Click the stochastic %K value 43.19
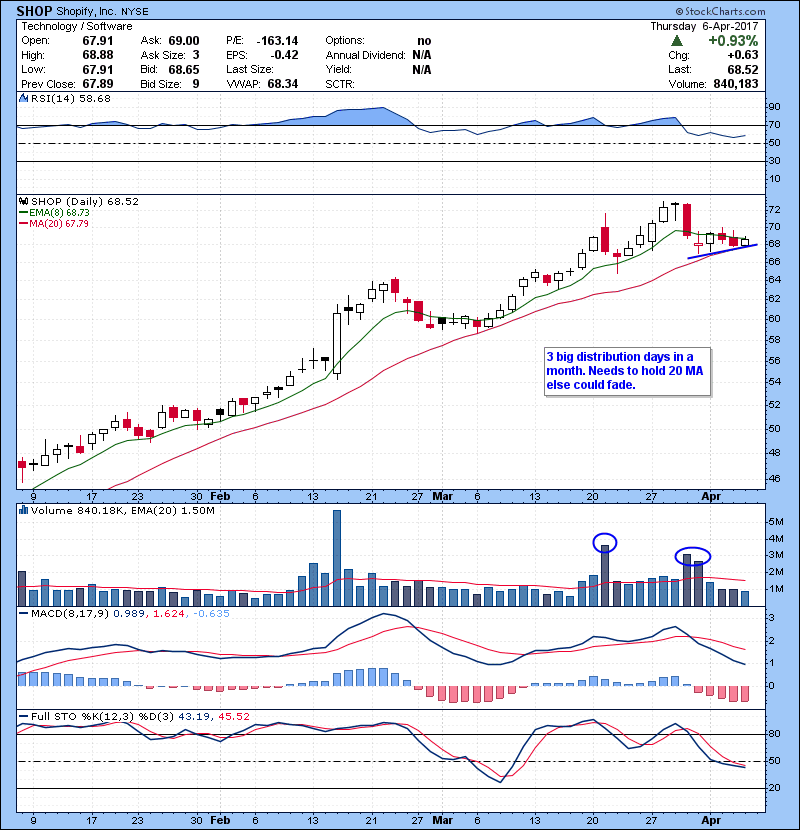This screenshot has height=830, width=800. click(193, 717)
